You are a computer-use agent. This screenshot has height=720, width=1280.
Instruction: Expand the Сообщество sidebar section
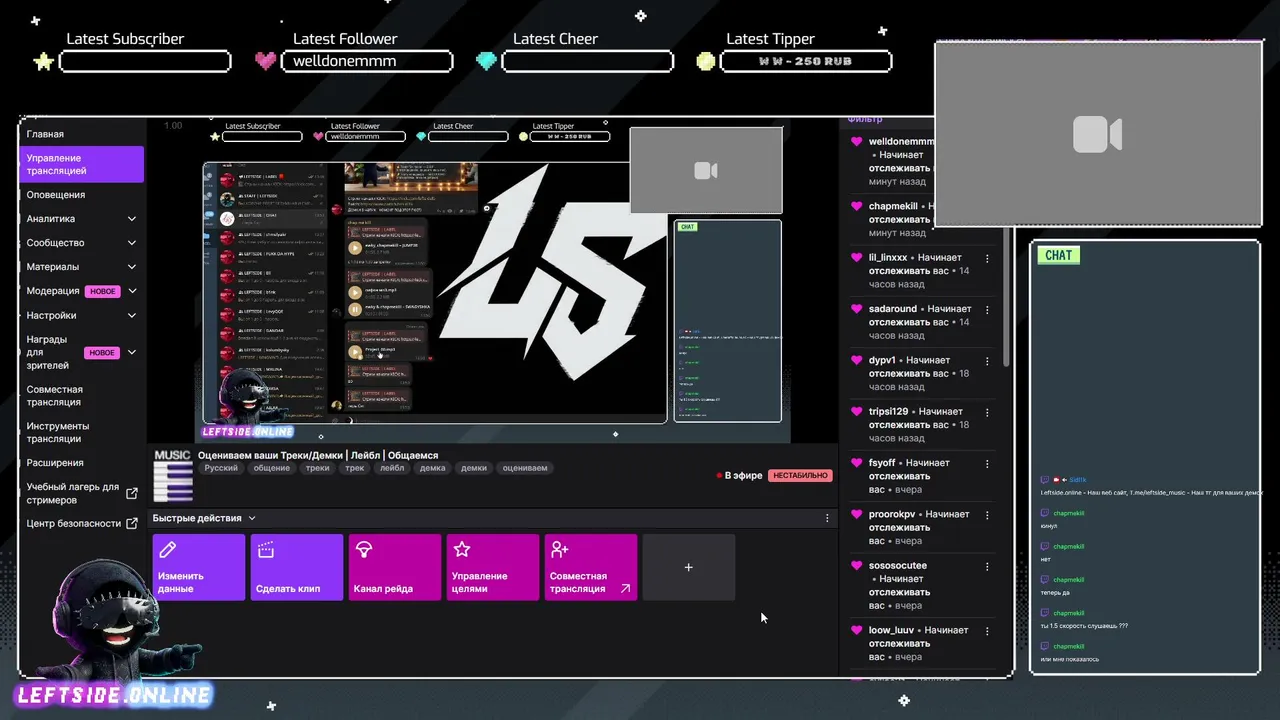click(x=132, y=243)
